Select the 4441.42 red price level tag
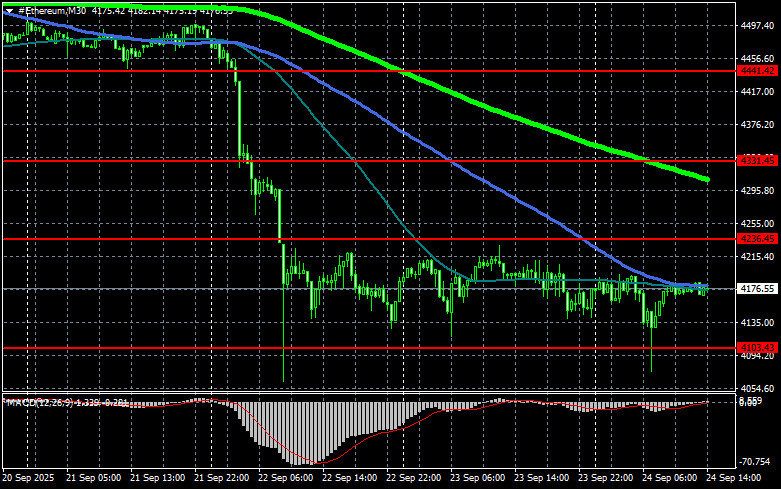Screen dimensions: 781x489 (x=757, y=71)
